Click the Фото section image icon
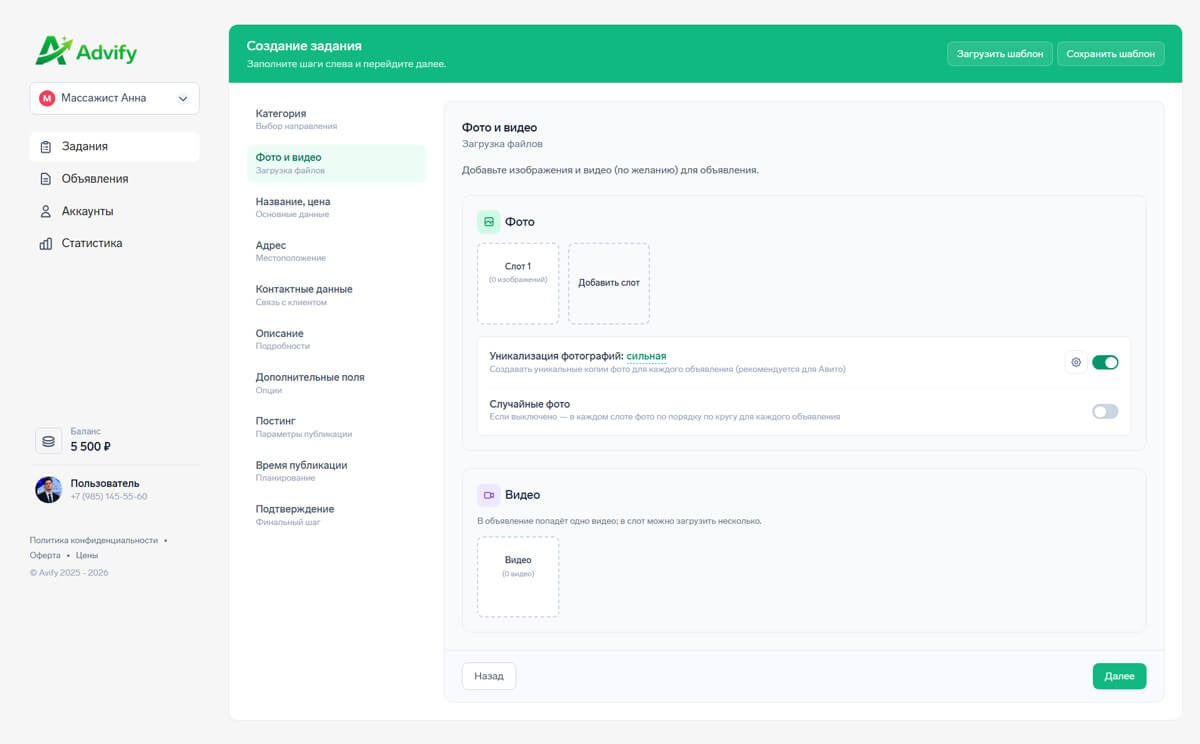 489,222
